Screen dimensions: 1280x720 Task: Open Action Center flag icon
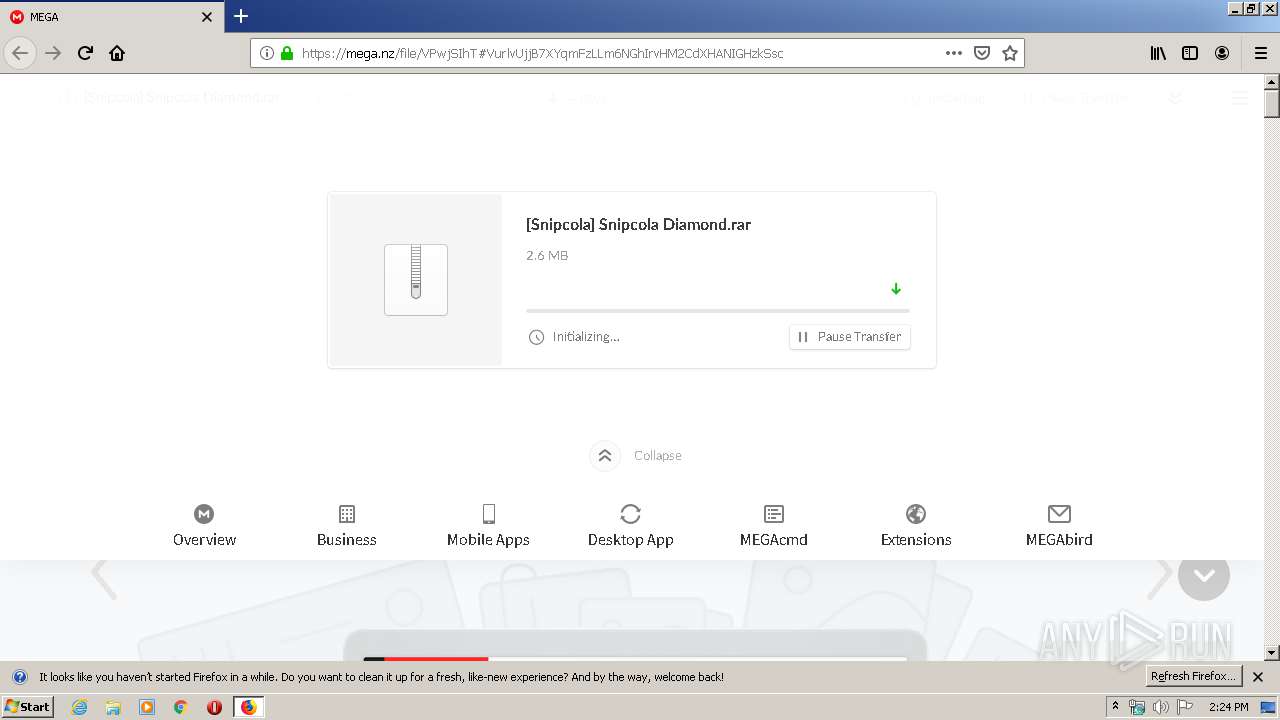(x=1185, y=707)
